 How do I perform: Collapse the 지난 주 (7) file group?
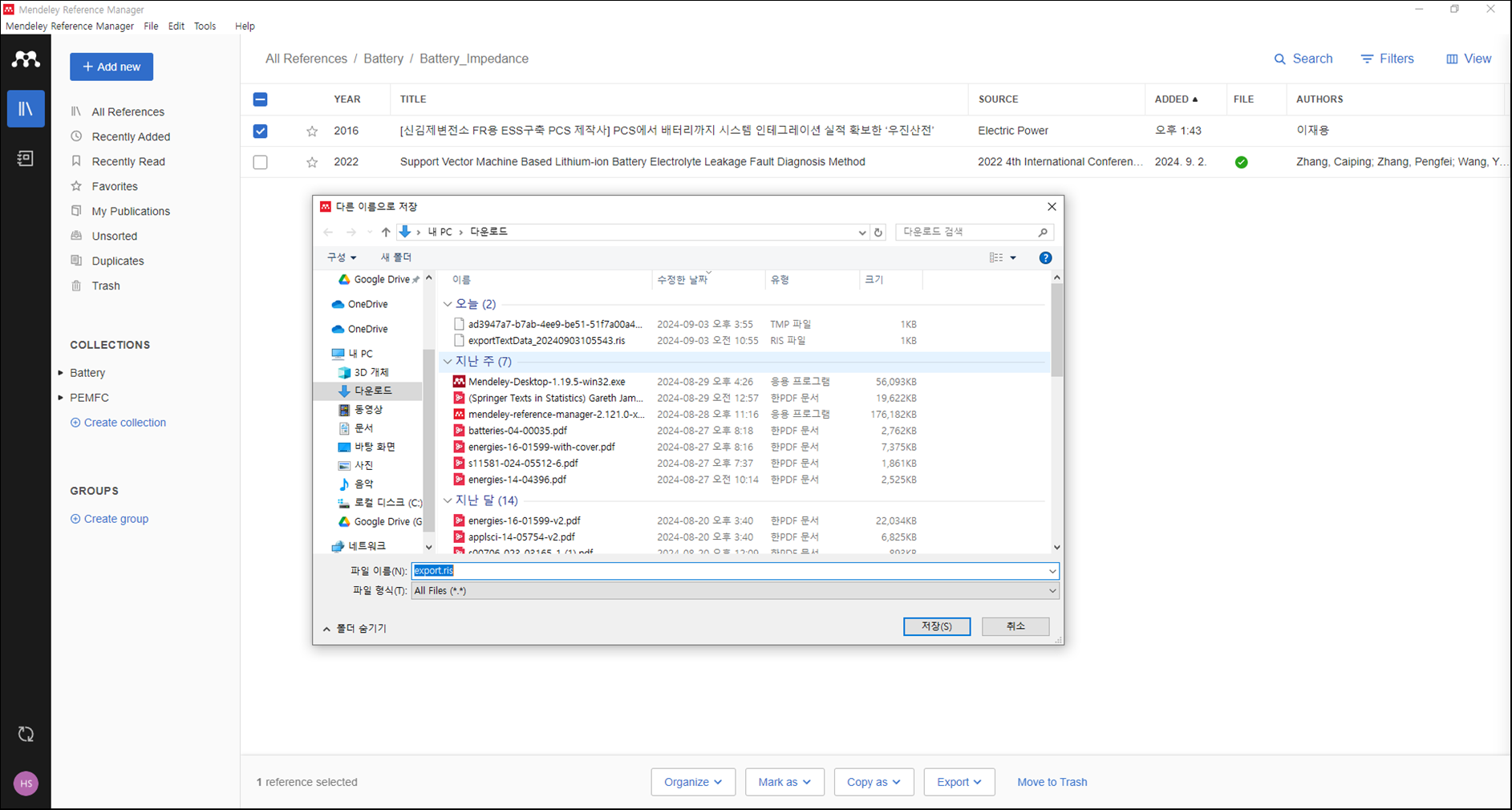pyautogui.click(x=448, y=362)
